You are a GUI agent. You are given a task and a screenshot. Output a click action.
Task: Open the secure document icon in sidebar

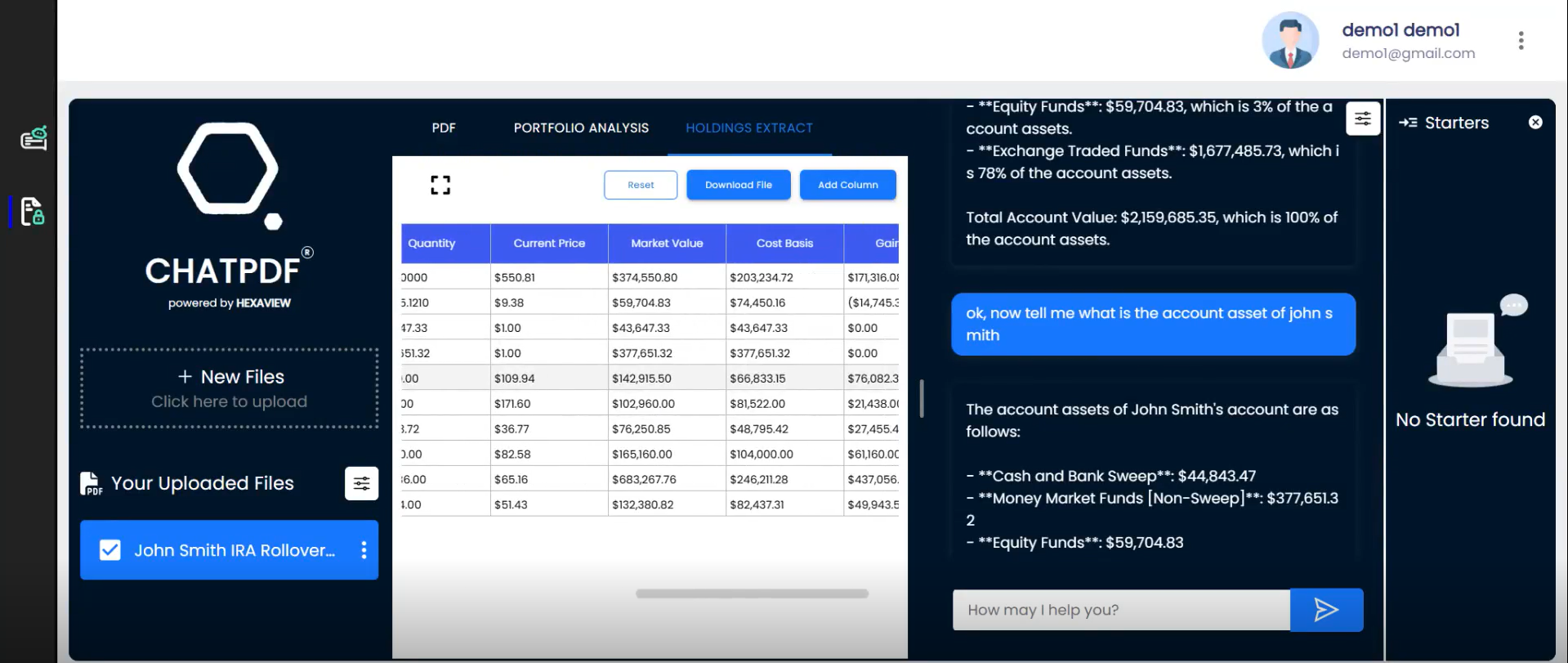coord(32,211)
